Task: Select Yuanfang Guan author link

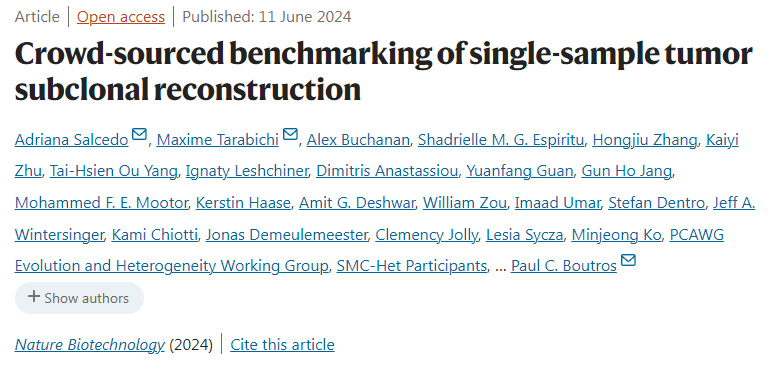Action: (x=520, y=171)
